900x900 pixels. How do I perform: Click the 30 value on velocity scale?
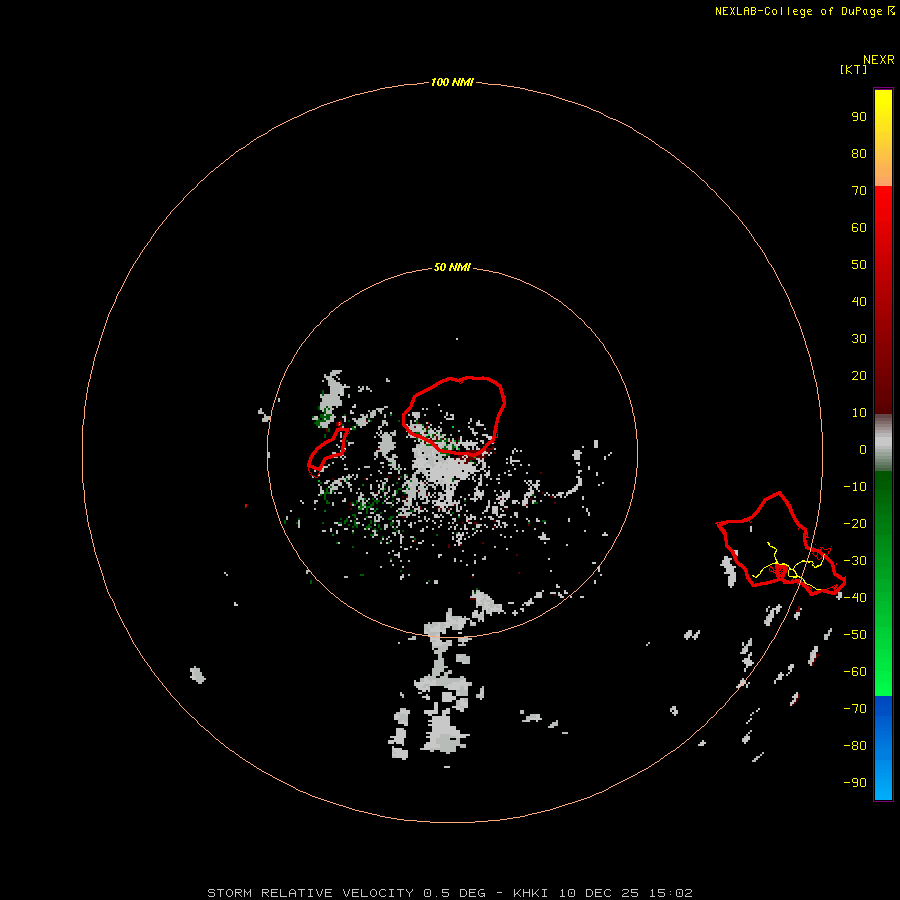(x=859, y=339)
